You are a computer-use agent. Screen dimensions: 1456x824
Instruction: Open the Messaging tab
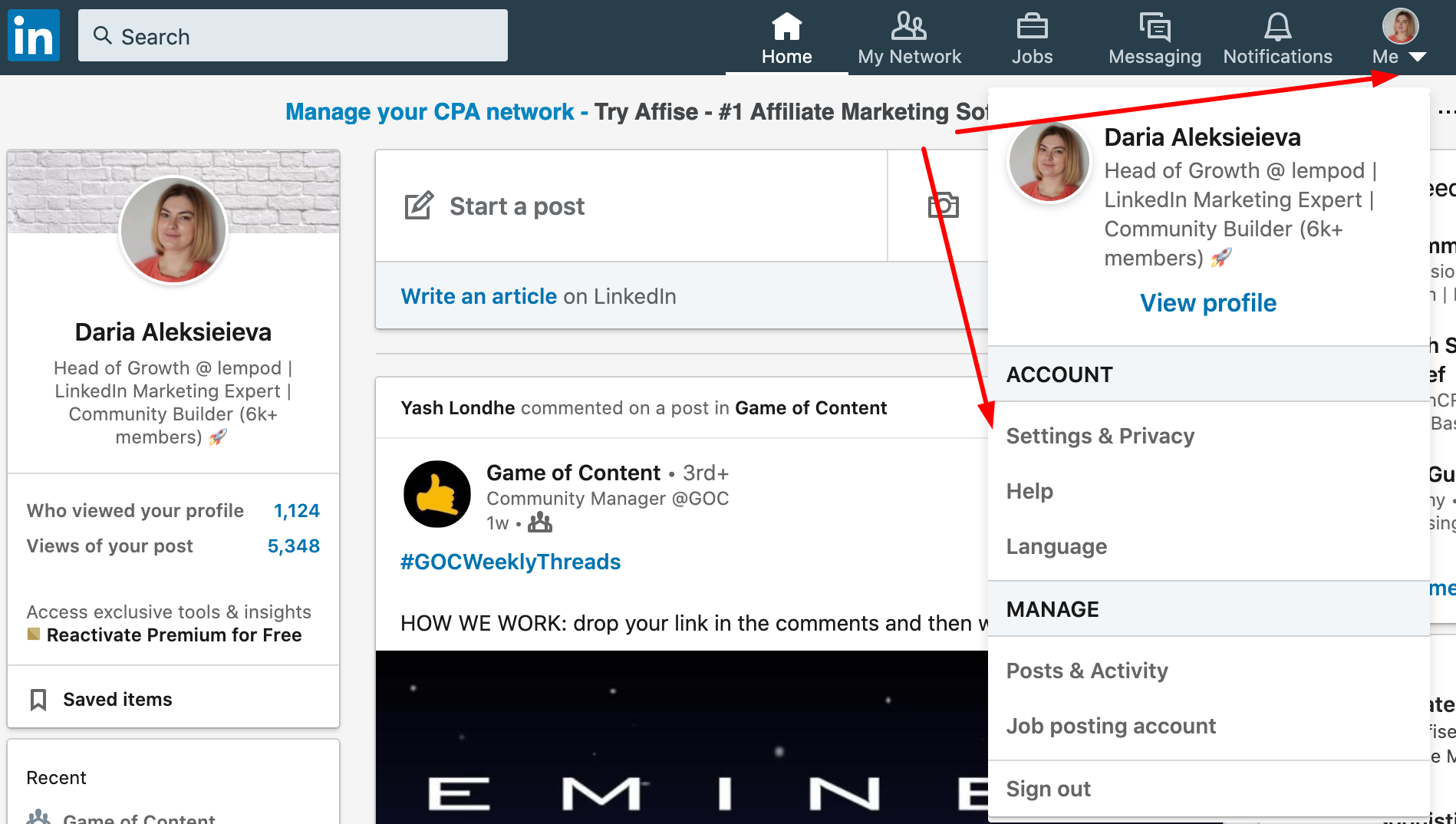(x=1155, y=38)
